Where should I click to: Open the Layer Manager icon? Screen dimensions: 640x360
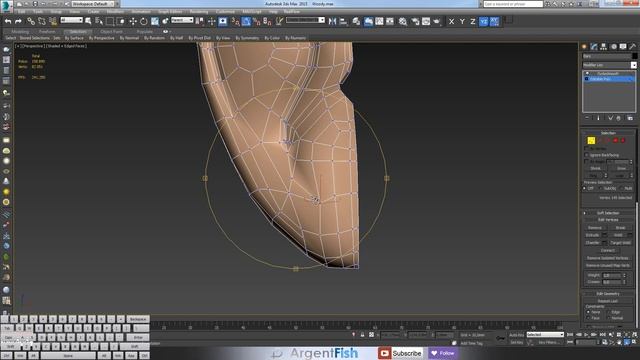(x=356, y=21)
